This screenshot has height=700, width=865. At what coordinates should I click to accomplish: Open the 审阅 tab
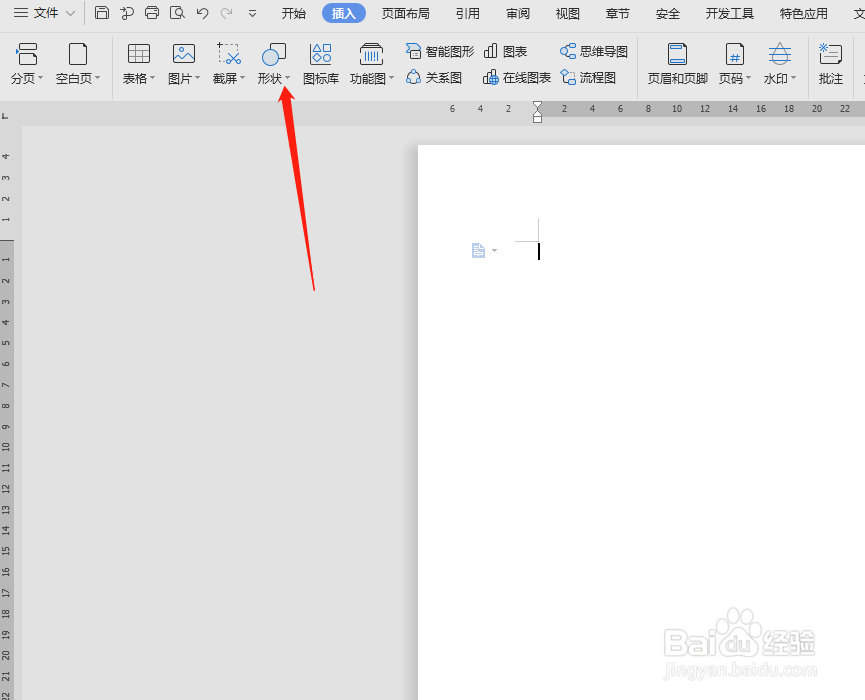click(517, 13)
